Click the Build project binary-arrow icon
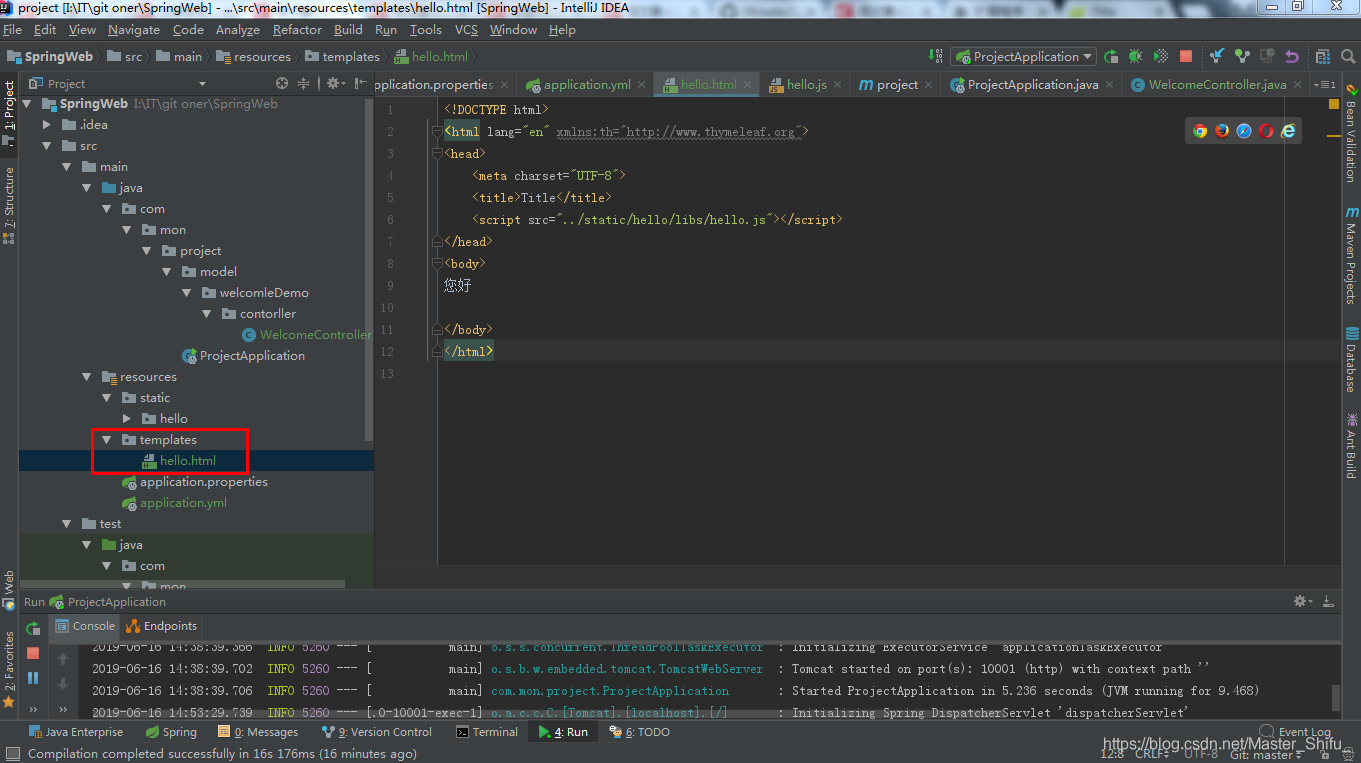 (935, 57)
